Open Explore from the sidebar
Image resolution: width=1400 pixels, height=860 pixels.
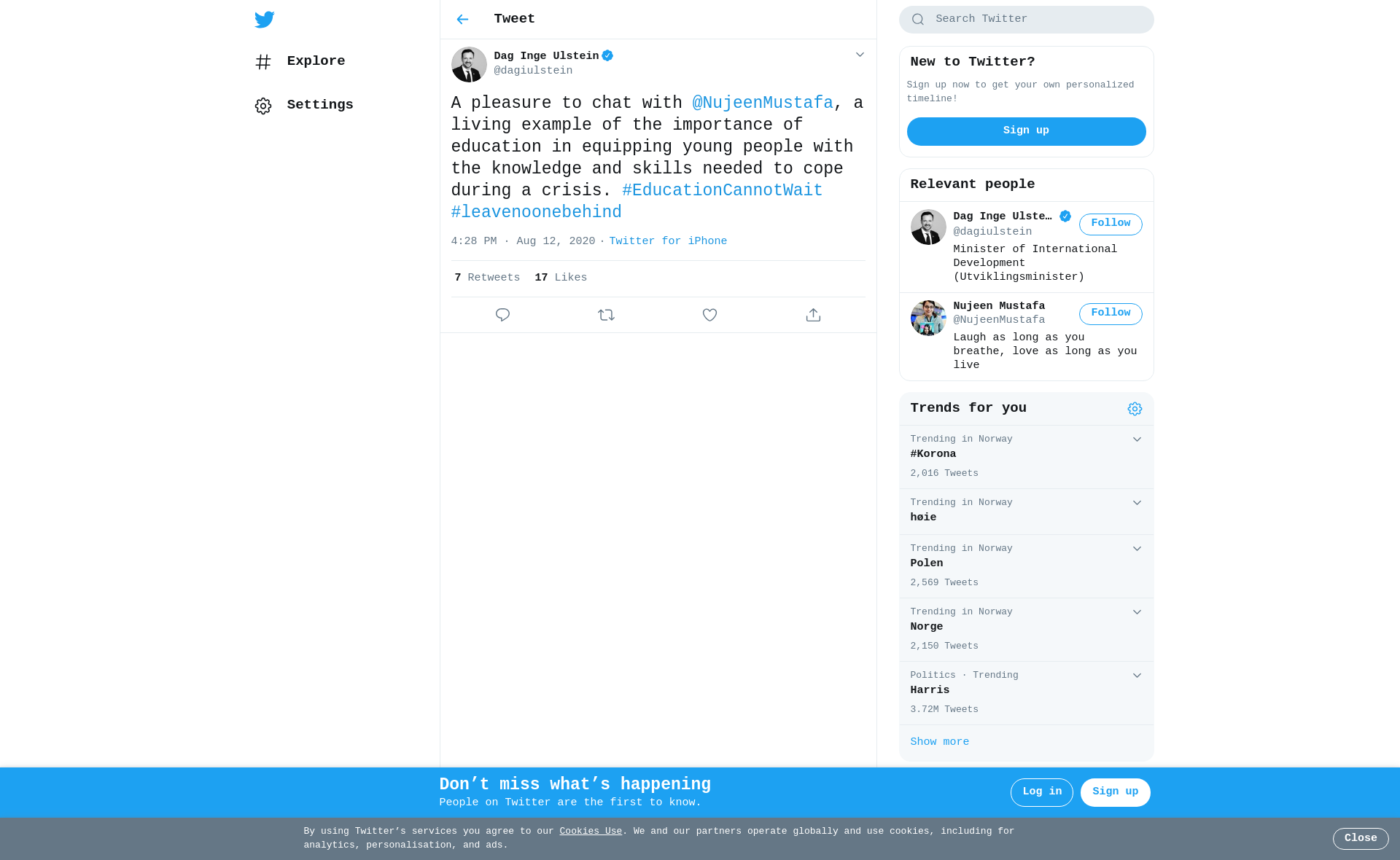pos(300,62)
